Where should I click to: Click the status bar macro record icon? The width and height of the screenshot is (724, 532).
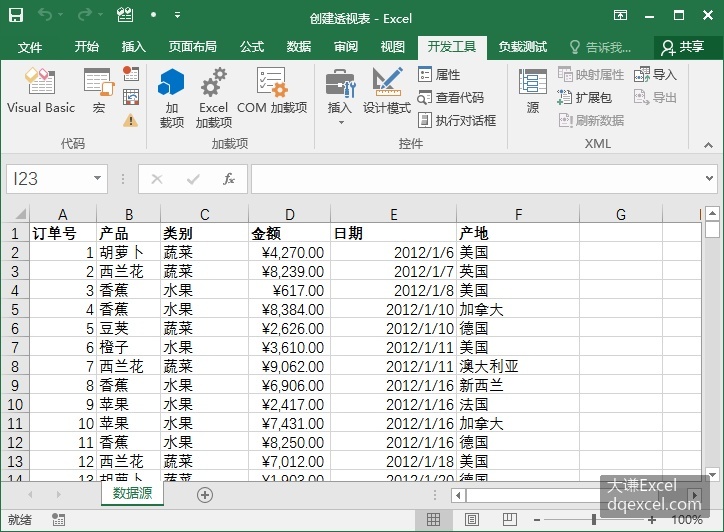tap(58, 520)
